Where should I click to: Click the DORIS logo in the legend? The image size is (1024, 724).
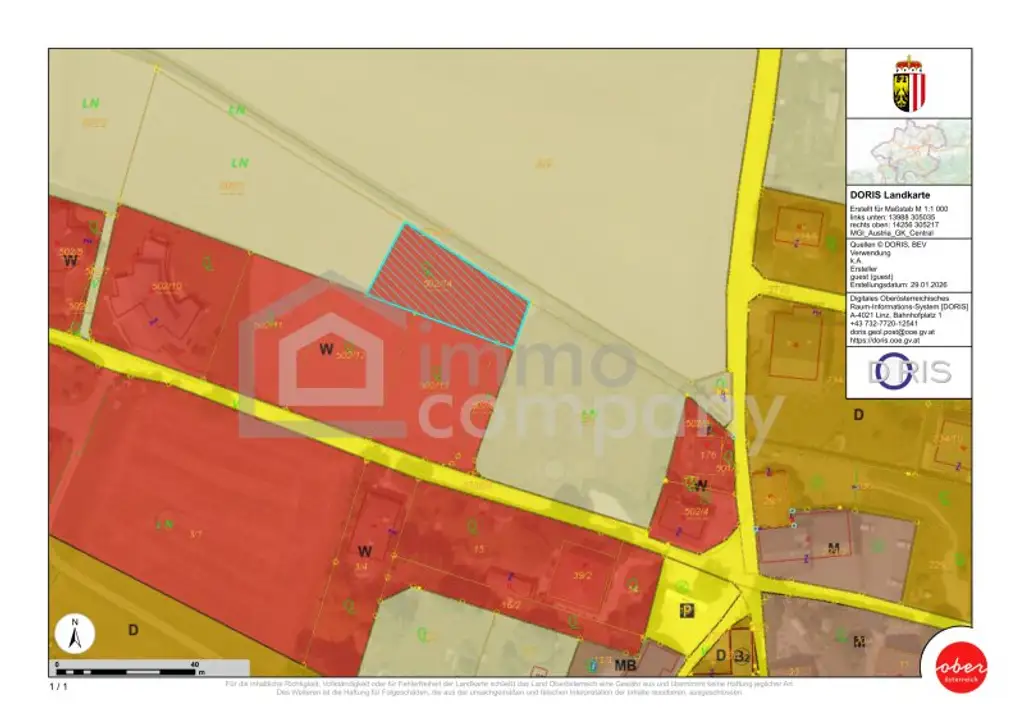click(908, 372)
